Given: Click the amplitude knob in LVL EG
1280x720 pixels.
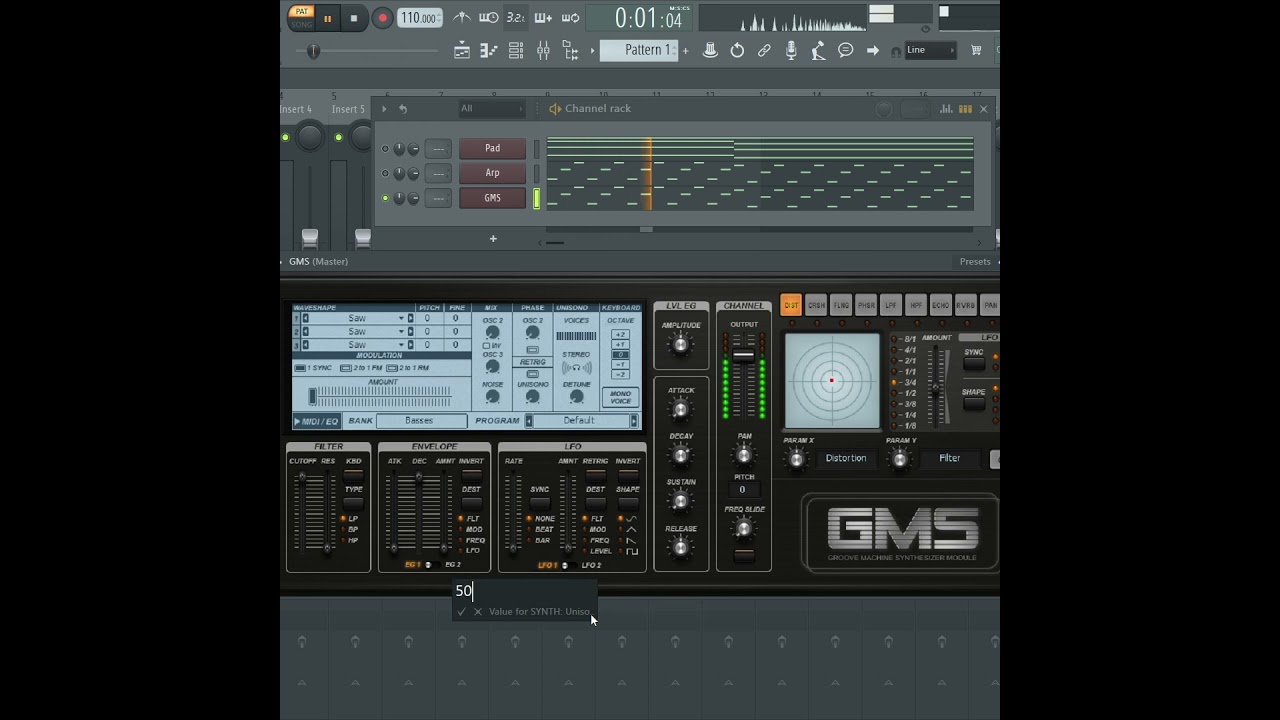Looking at the screenshot, I should point(680,345).
